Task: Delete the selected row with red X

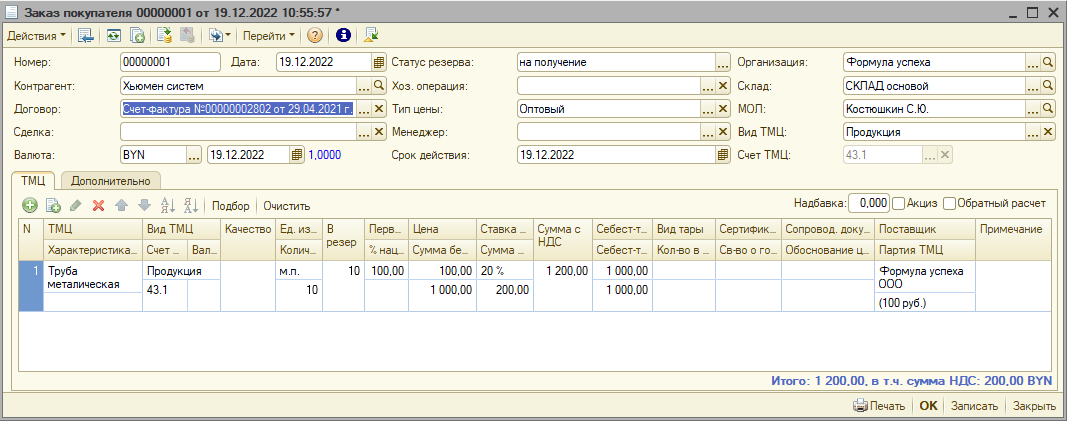Action: 98,205
